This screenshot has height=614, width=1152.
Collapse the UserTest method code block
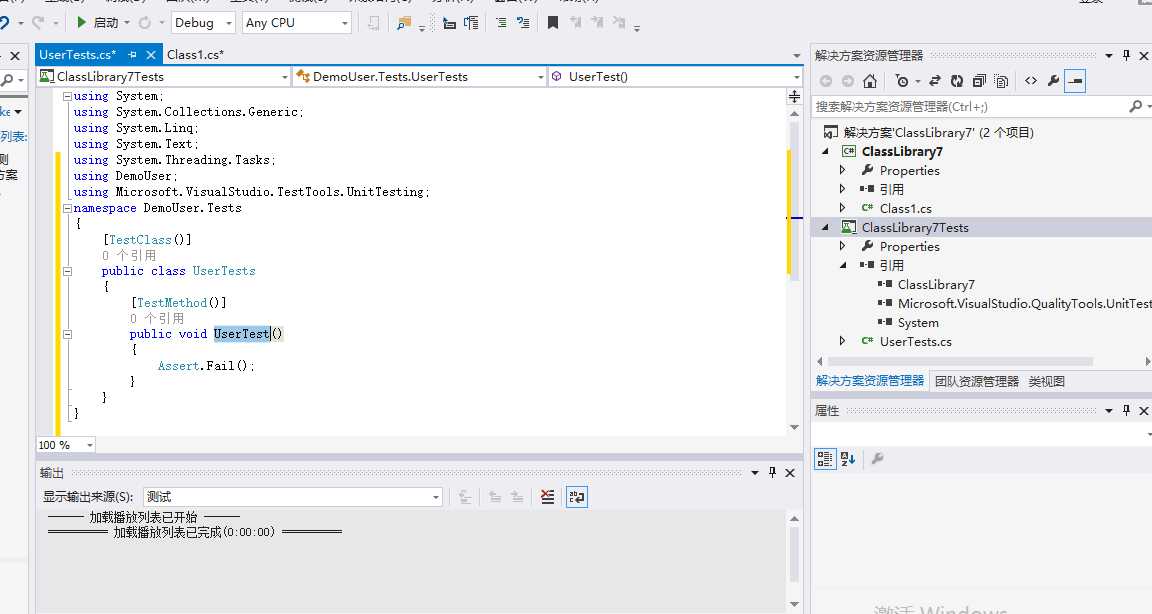pyautogui.click(x=68, y=334)
